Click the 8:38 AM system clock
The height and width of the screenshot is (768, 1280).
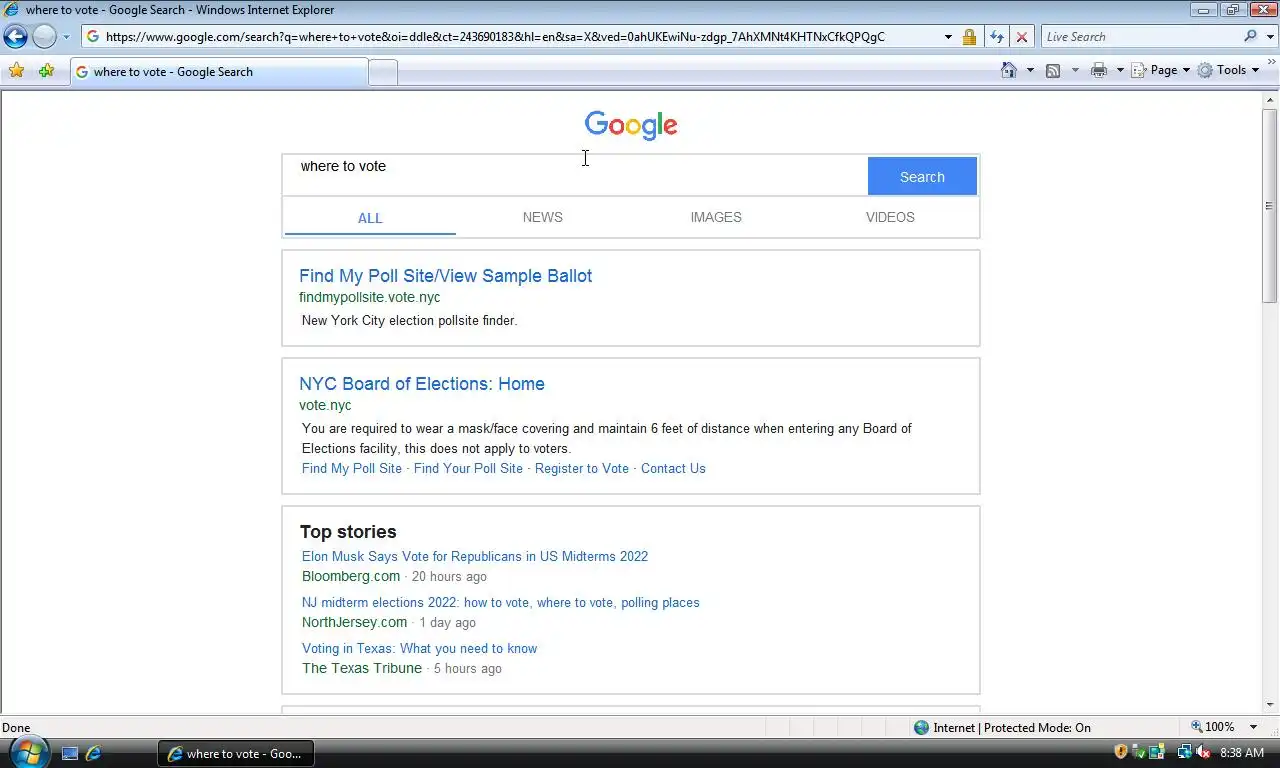click(x=1242, y=753)
